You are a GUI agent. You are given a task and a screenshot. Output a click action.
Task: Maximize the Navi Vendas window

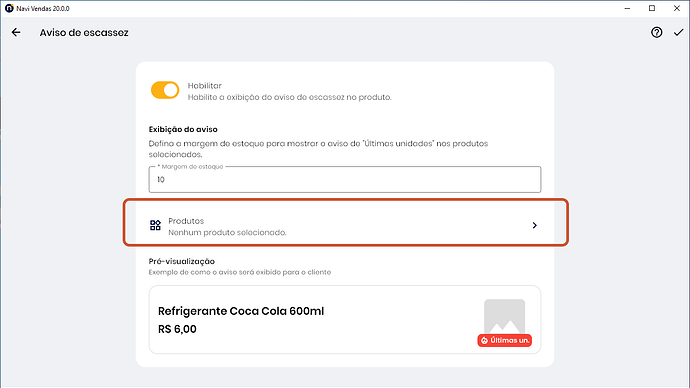pyautogui.click(x=652, y=8)
